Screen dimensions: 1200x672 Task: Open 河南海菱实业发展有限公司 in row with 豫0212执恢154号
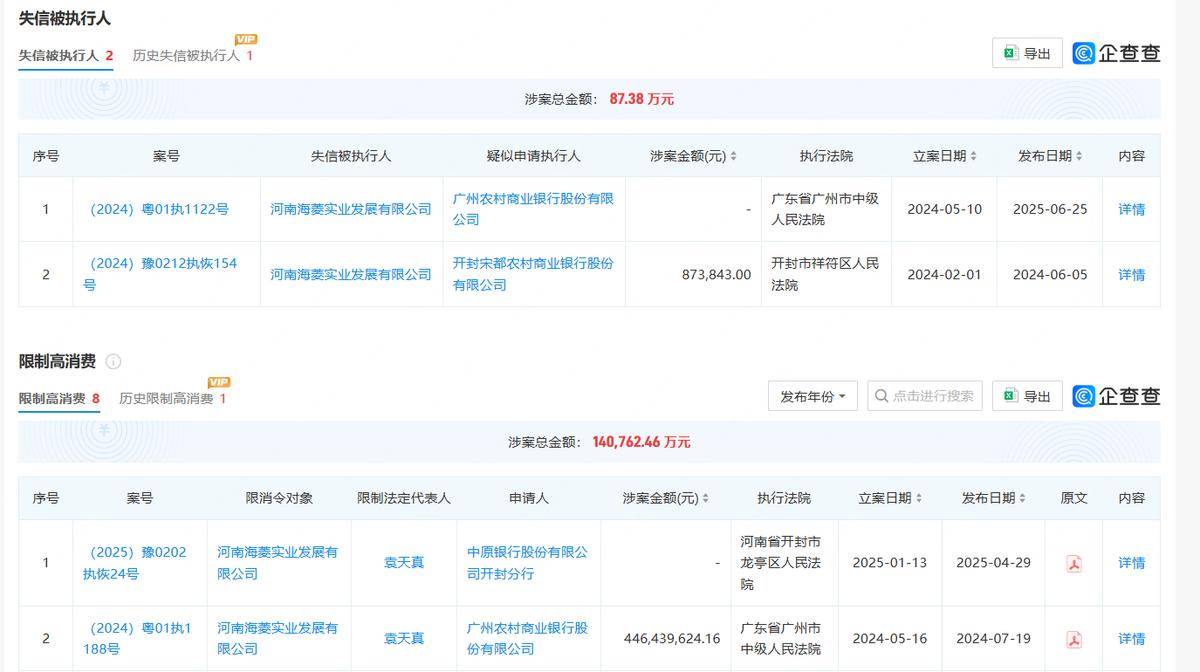351,274
